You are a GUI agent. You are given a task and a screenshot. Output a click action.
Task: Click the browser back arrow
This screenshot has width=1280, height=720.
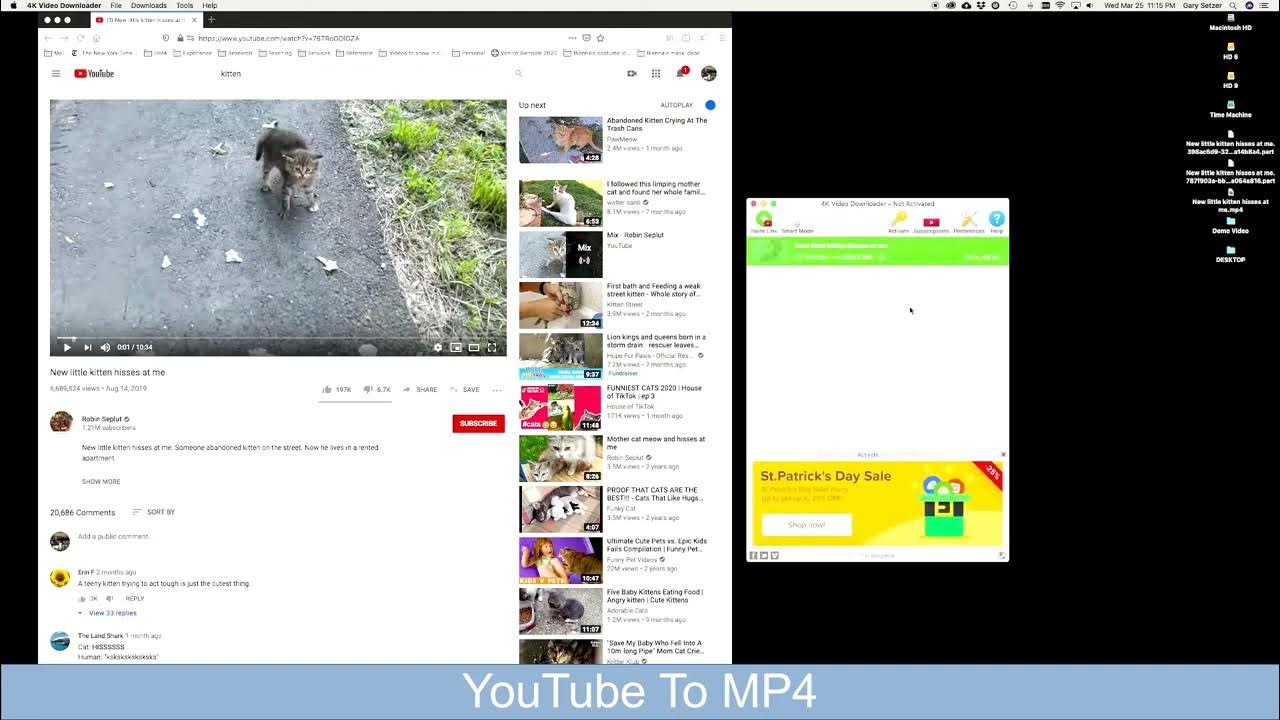coord(48,38)
